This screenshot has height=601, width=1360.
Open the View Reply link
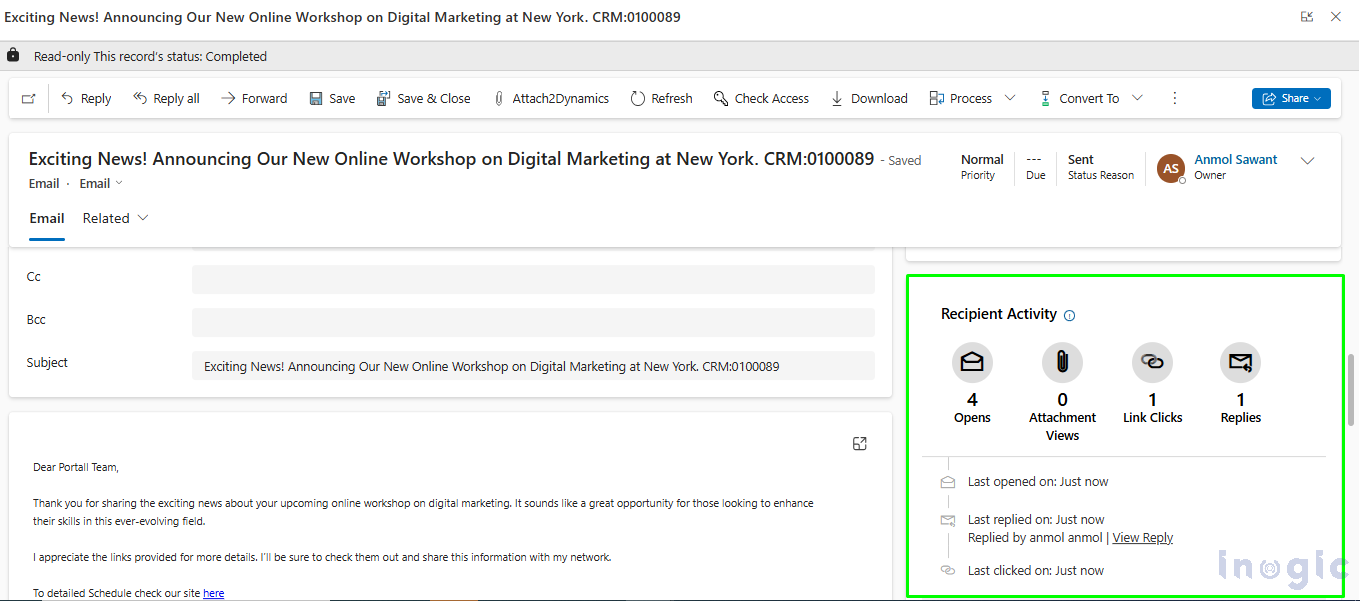1143,538
